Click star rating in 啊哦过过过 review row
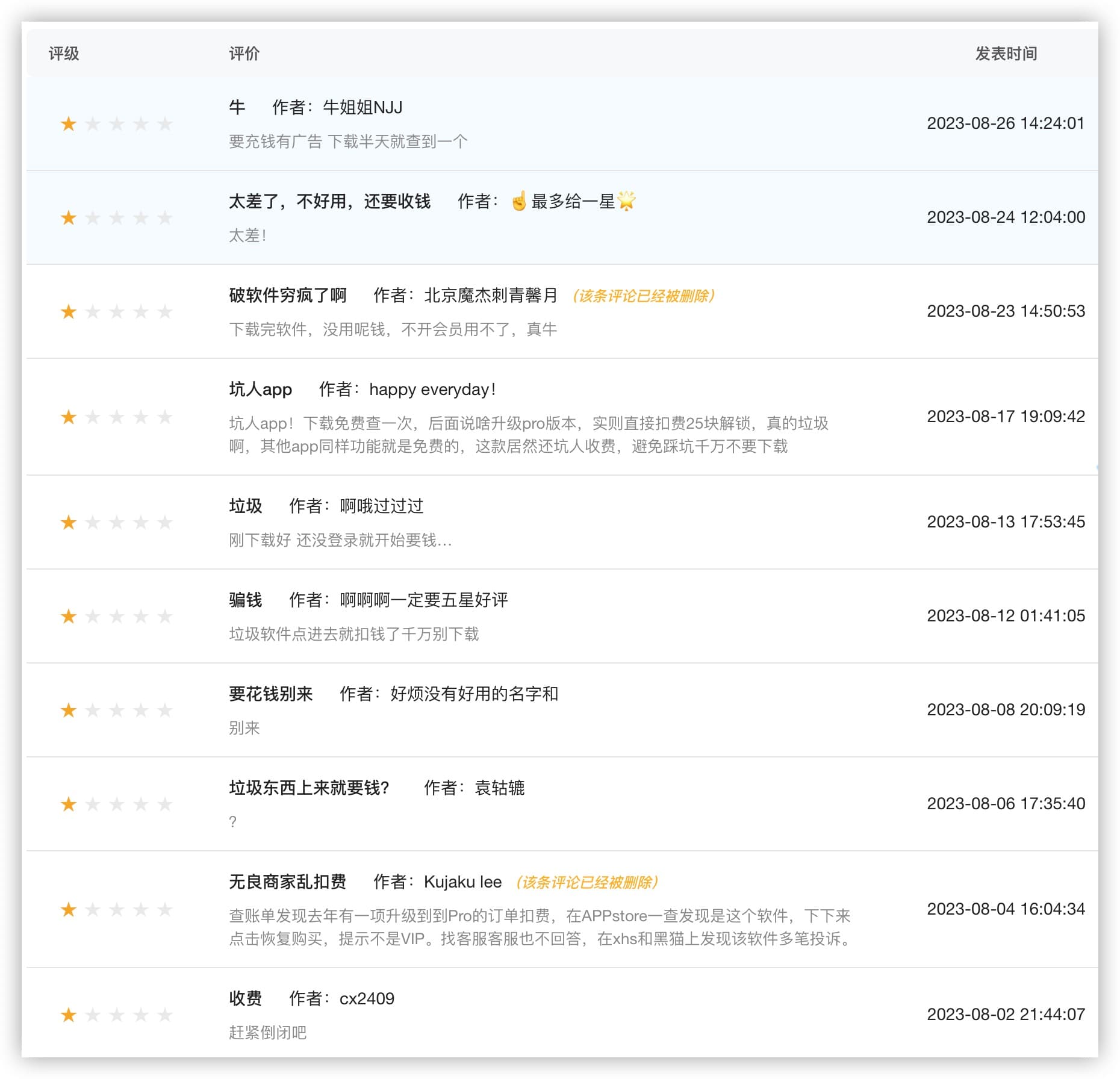The width and height of the screenshot is (1120, 1079). click(x=117, y=523)
